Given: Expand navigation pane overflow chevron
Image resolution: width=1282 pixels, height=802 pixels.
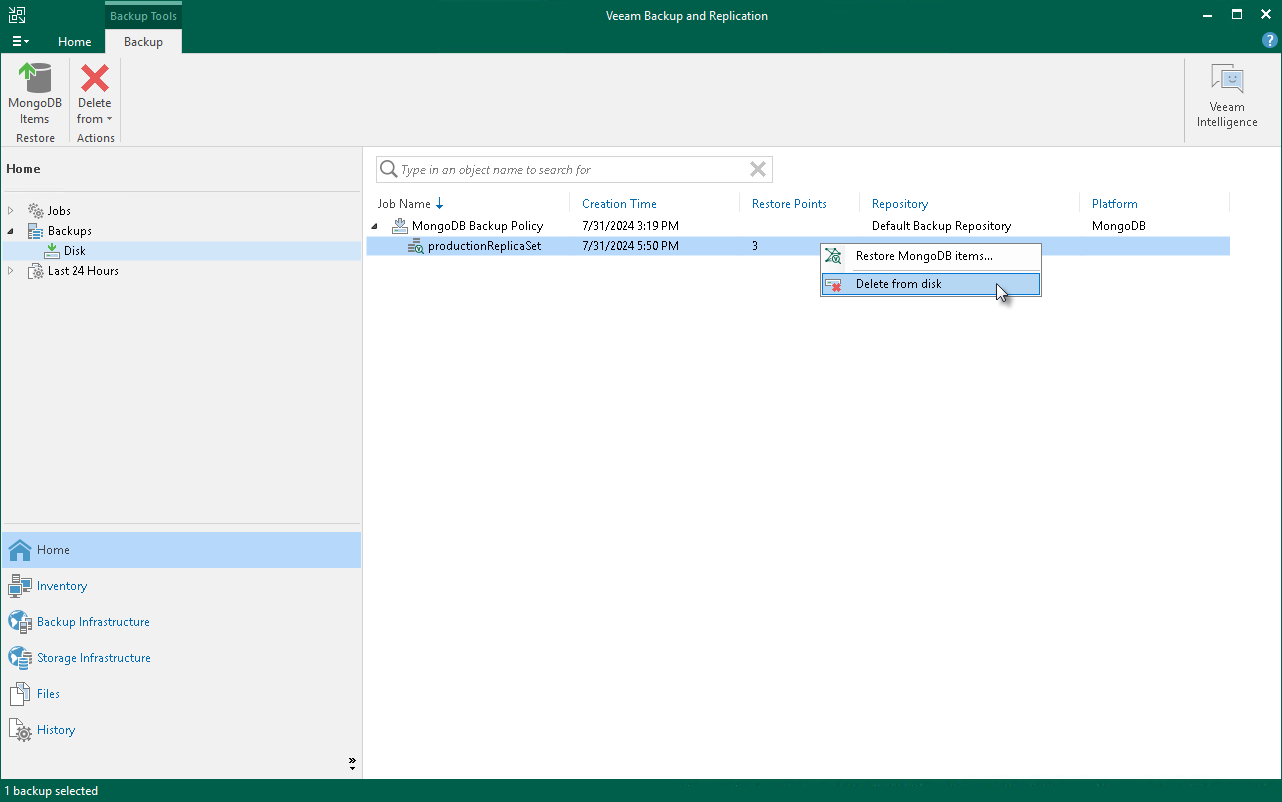Looking at the screenshot, I should click(x=352, y=763).
